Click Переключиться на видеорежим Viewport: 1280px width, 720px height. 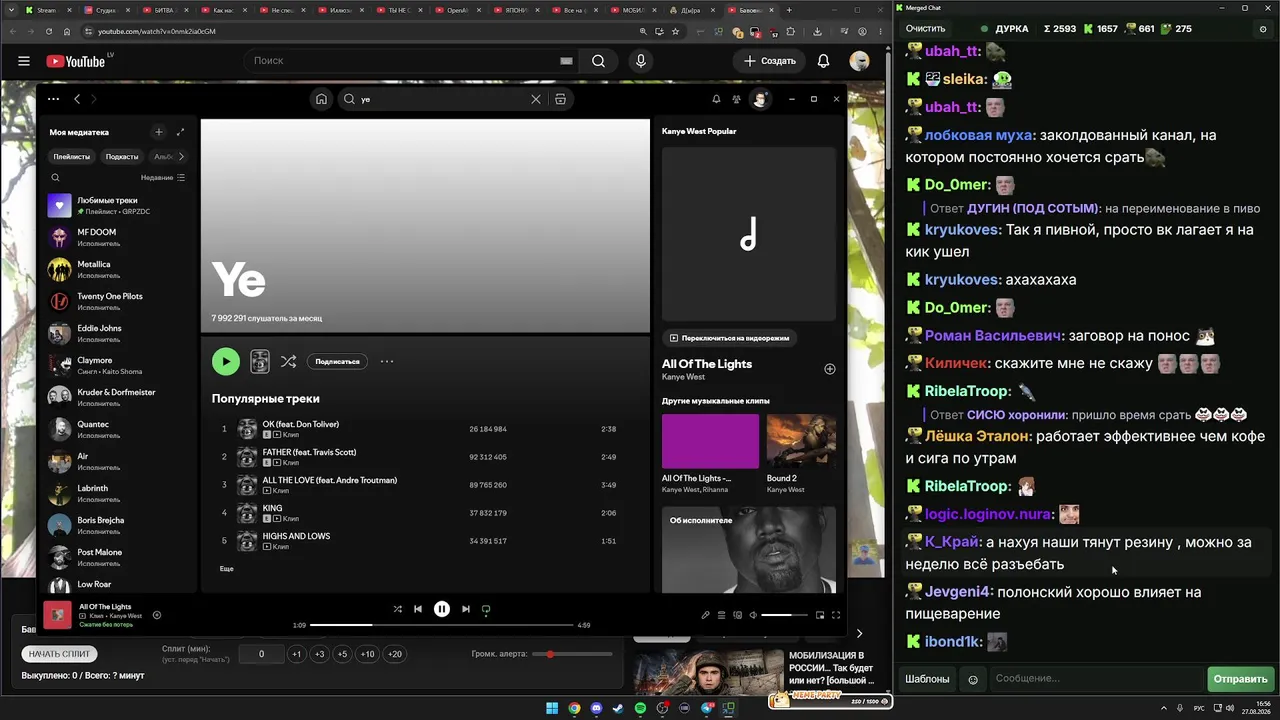[730, 338]
